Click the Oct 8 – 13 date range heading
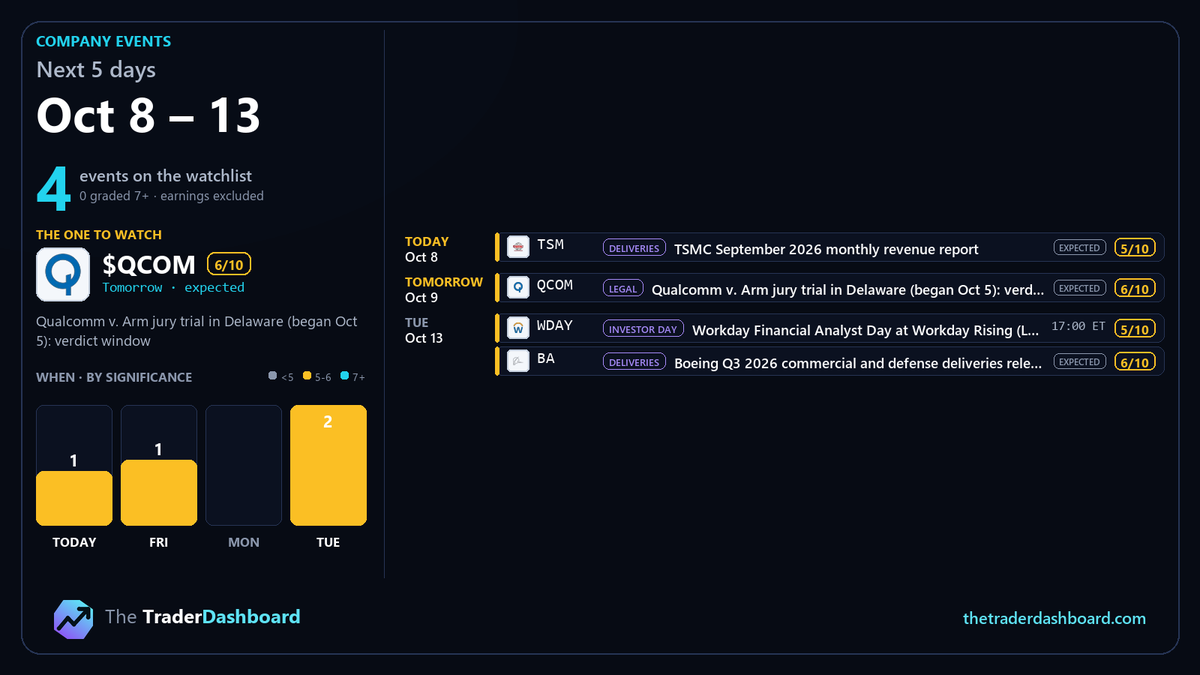This screenshot has height=675, width=1200. coord(148,115)
